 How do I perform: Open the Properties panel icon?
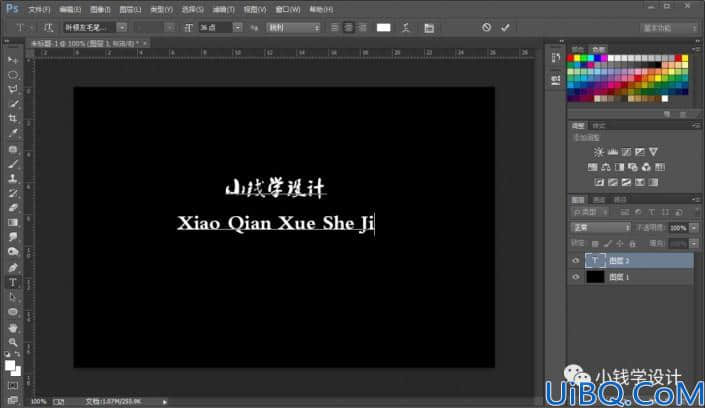click(556, 80)
